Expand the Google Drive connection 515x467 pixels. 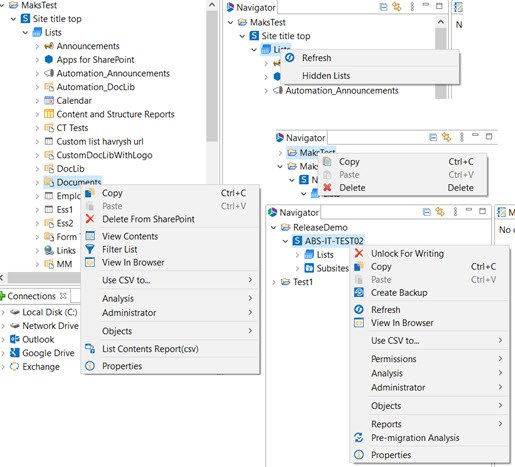(x=3, y=353)
